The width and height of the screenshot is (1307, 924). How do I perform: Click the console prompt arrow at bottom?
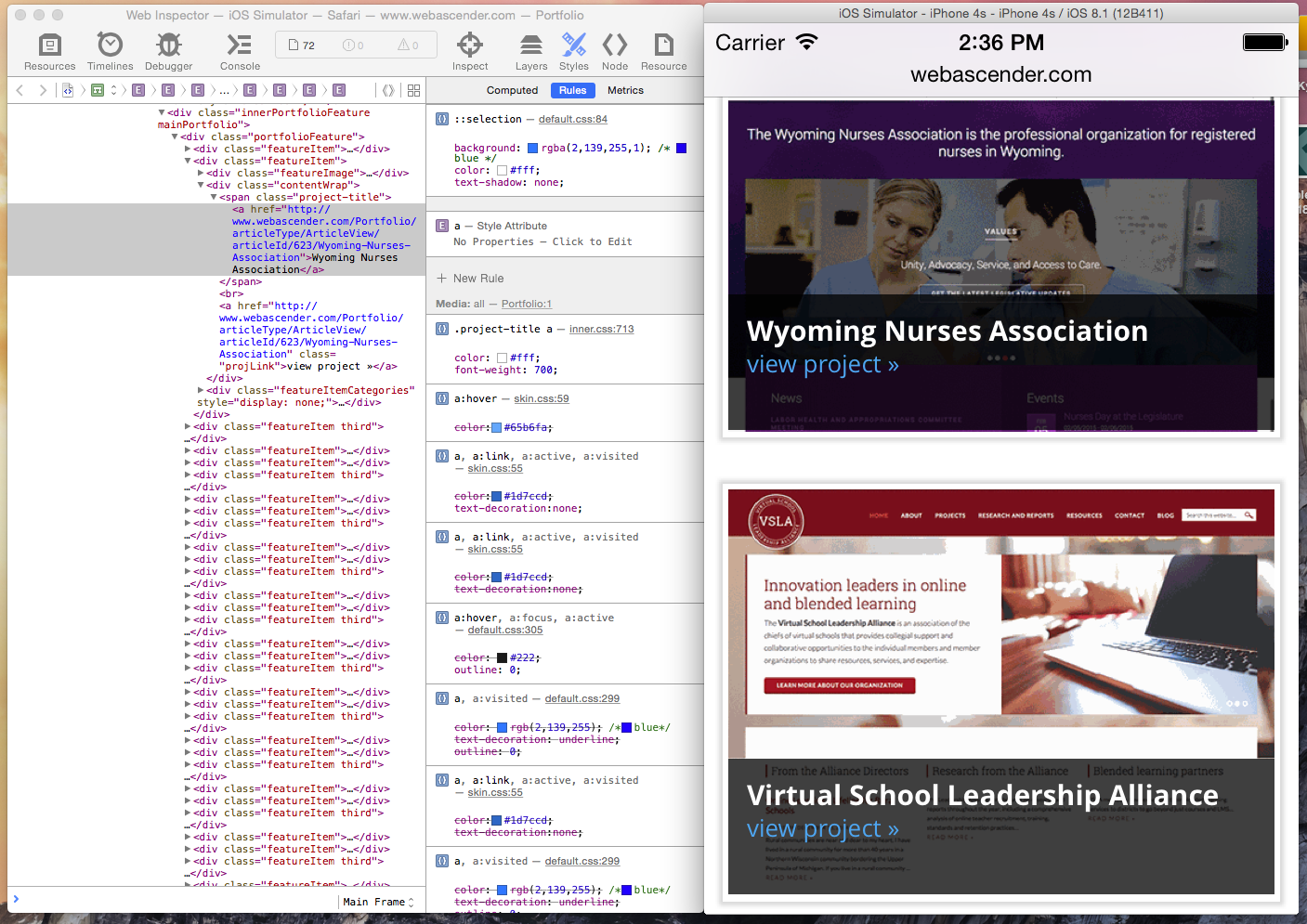(16, 898)
